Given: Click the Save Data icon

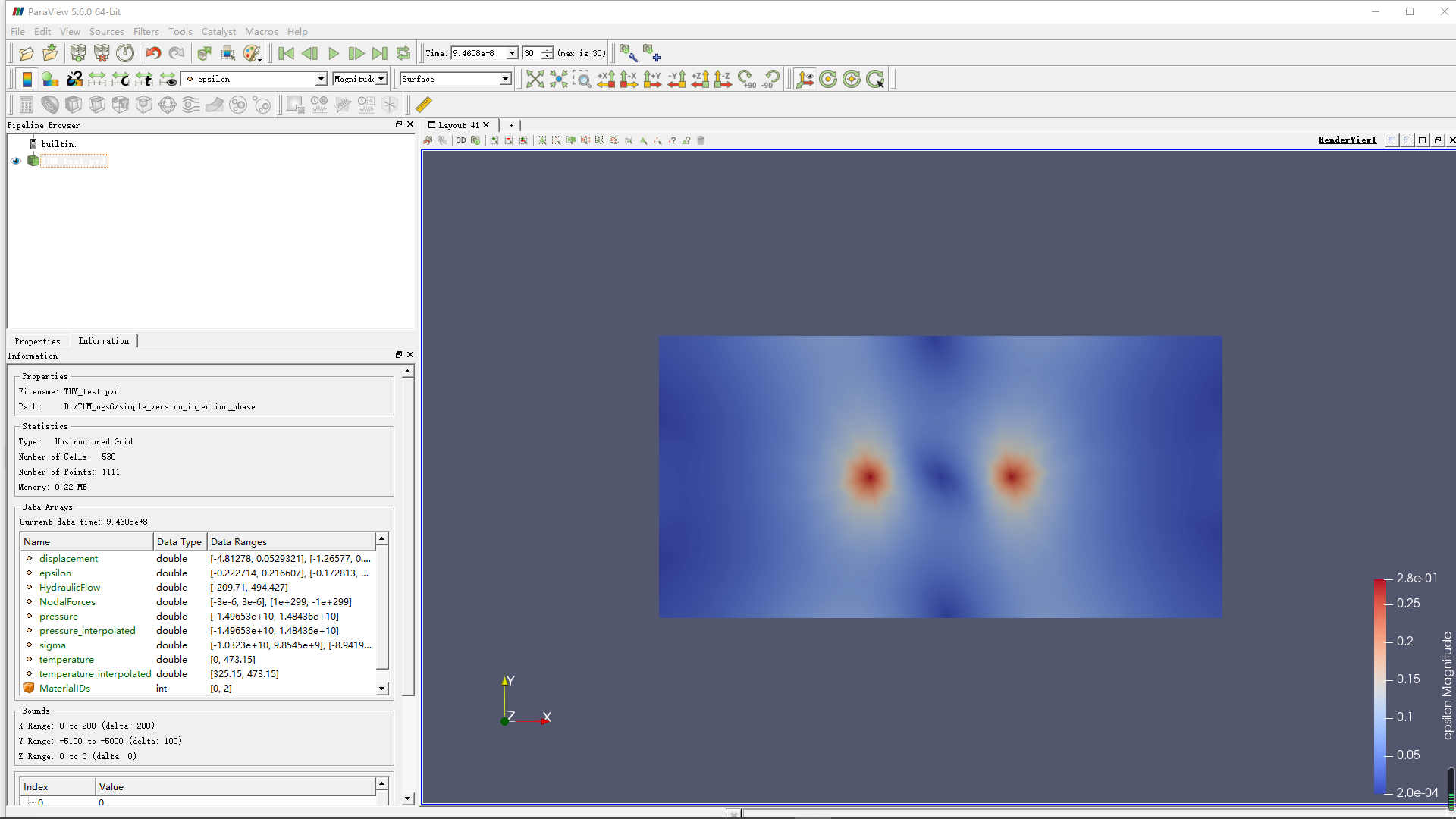Looking at the screenshot, I should tap(50, 53).
